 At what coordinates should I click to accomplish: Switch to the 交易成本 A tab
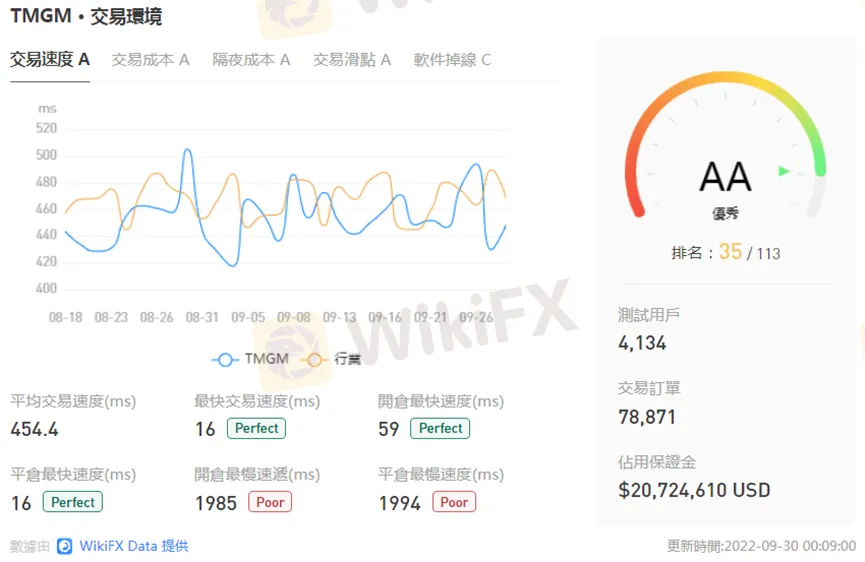pyautogui.click(x=151, y=60)
